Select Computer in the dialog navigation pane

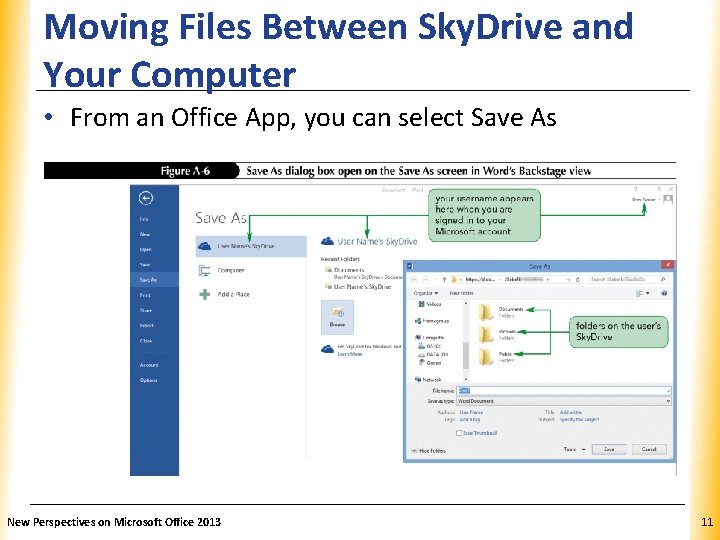point(429,338)
